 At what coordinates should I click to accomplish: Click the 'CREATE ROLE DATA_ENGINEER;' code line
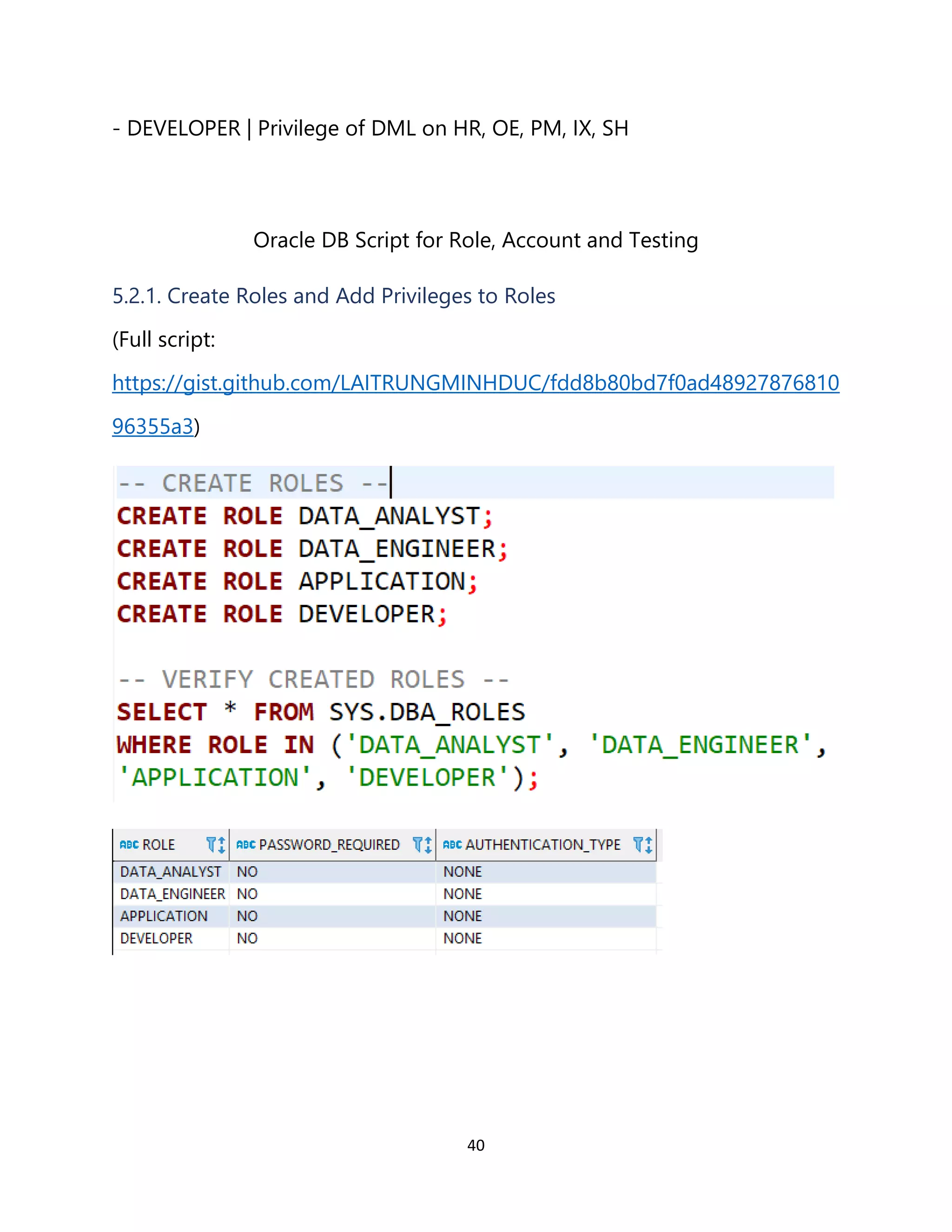tap(312, 549)
